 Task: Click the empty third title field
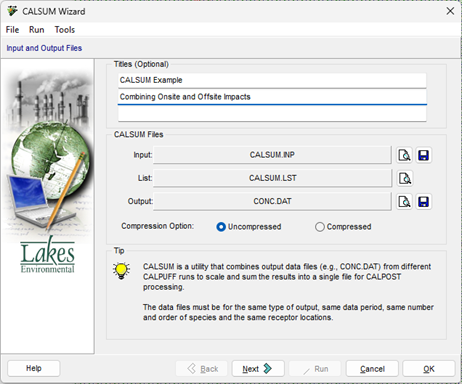272,114
